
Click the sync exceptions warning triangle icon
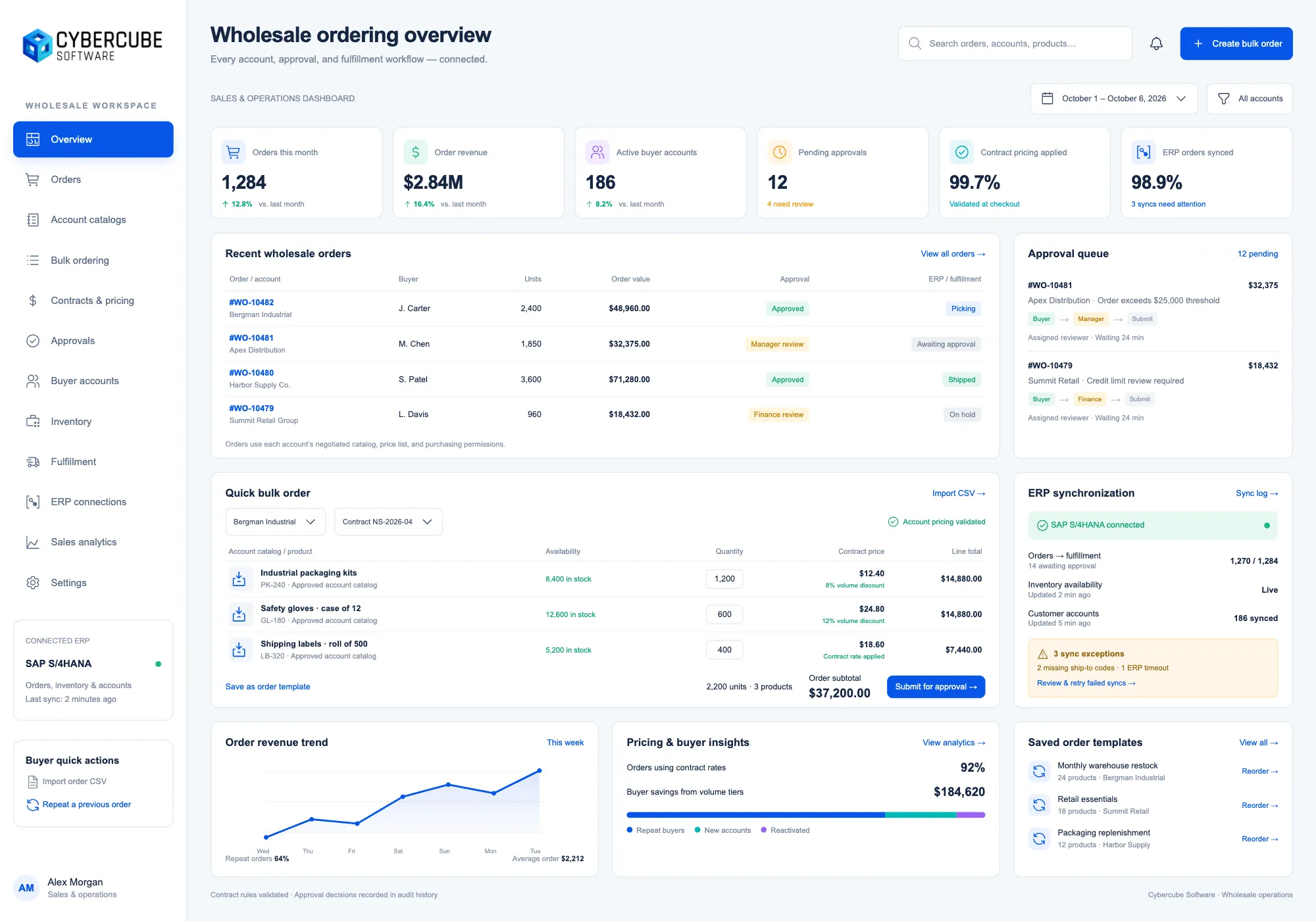click(1043, 654)
